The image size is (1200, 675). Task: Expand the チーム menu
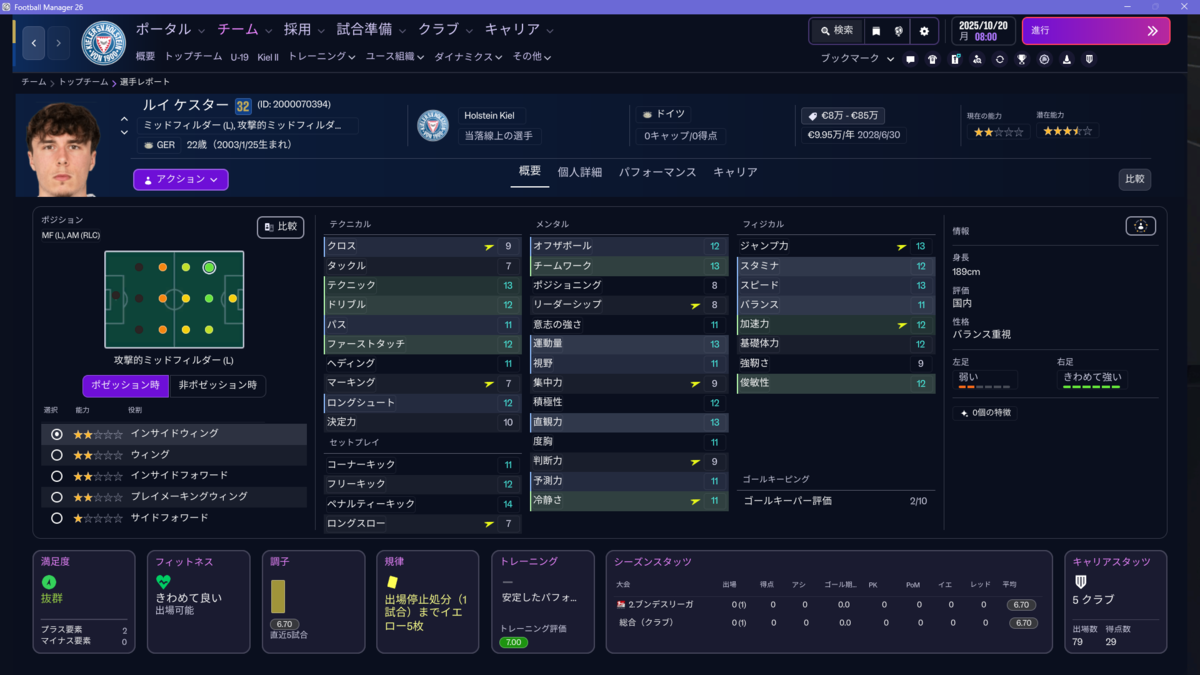[x=244, y=30]
